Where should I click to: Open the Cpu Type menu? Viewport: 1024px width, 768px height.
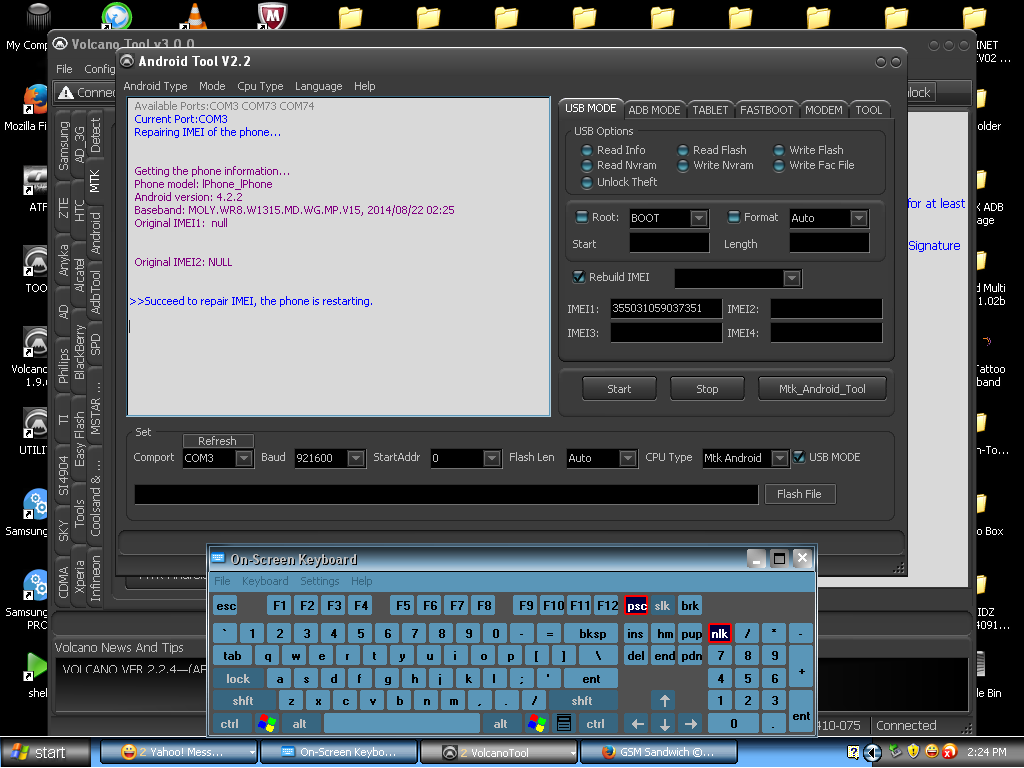click(260, 86)
